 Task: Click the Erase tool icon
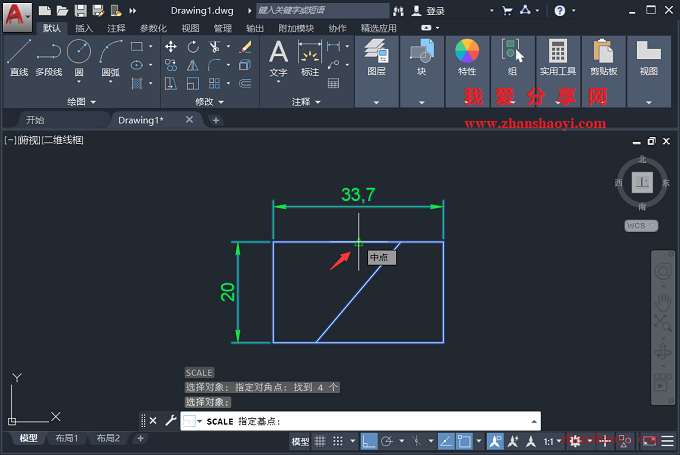tap(245, 46)
